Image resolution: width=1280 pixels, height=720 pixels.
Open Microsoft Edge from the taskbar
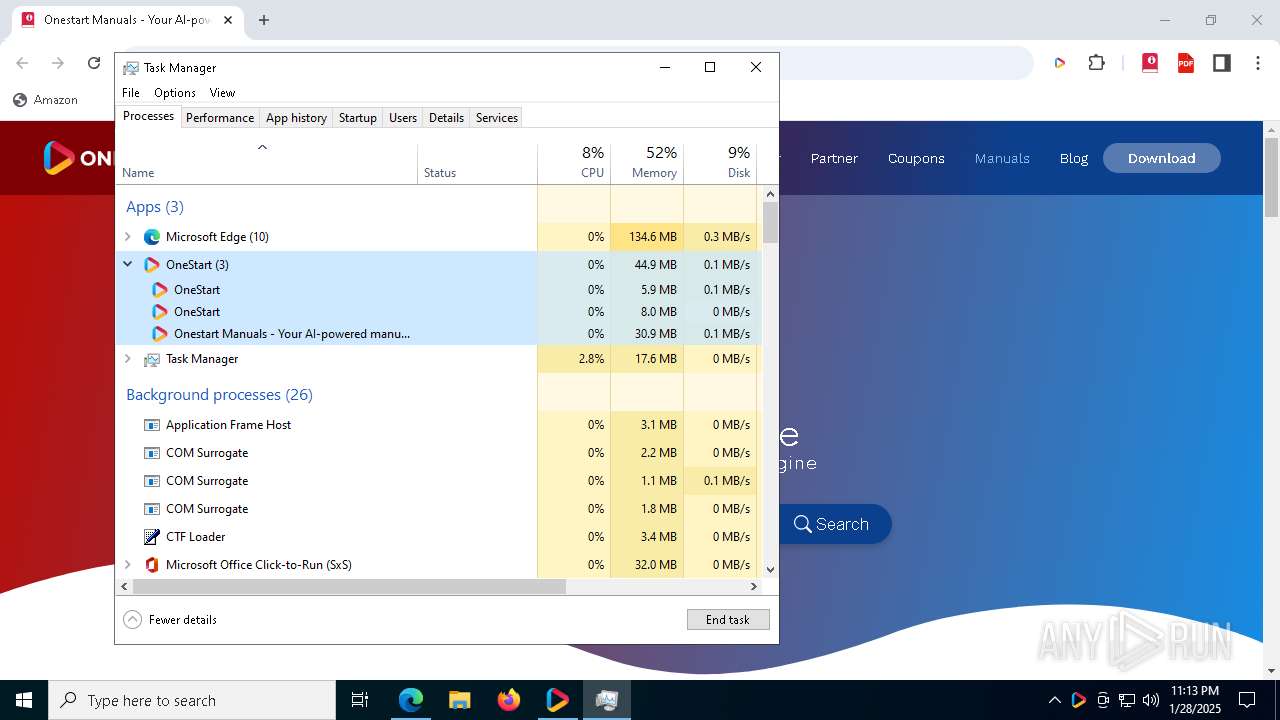(x=411, y=700)
